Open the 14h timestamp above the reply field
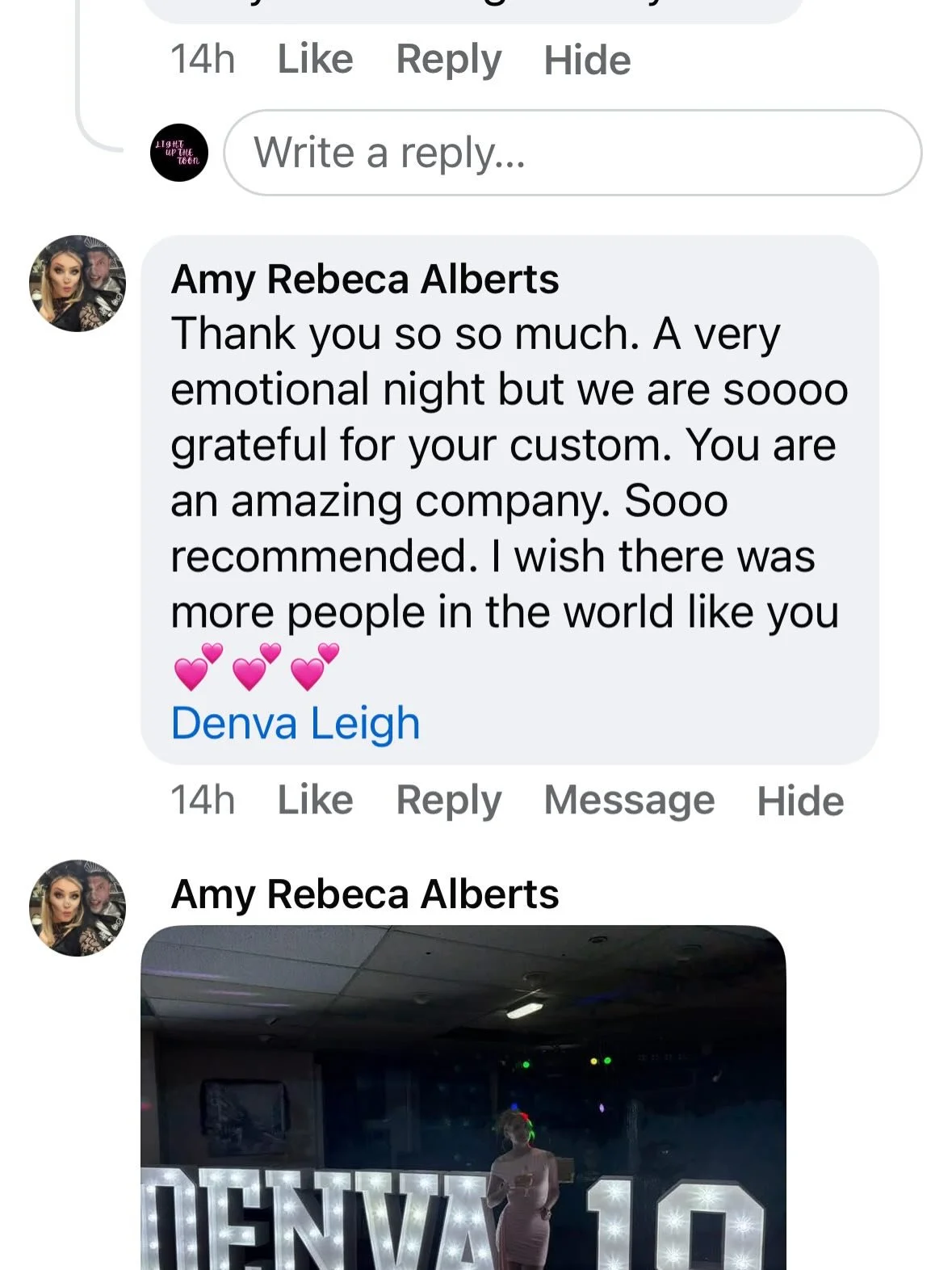 pos(203,59)
